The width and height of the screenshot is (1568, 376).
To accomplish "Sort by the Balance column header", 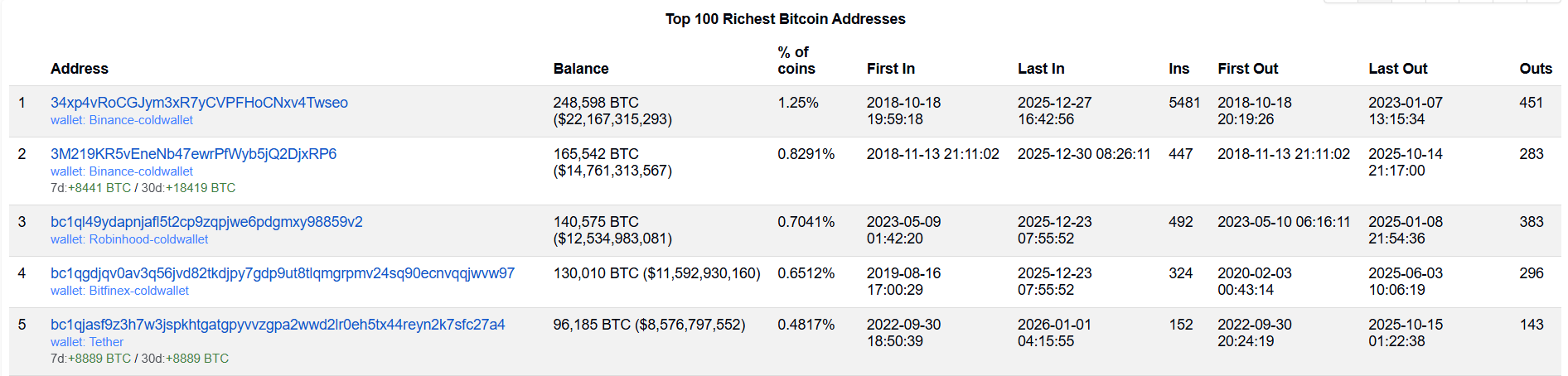I will pyautogui.click(x=581, y=69).
